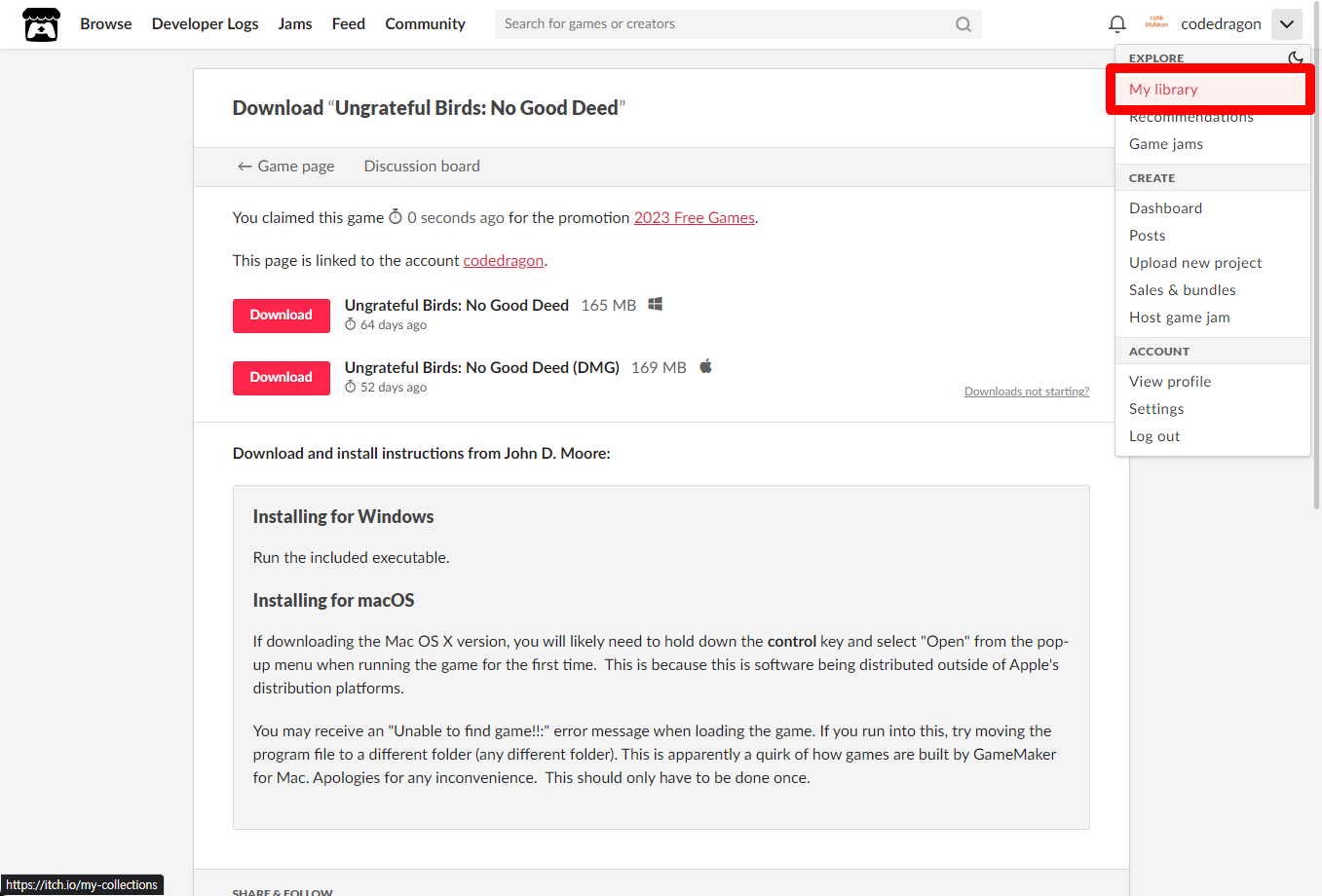This screenshot has width=1322, height=896.
Task: Open the Discussion board link
Action: [x=422, y=167]
